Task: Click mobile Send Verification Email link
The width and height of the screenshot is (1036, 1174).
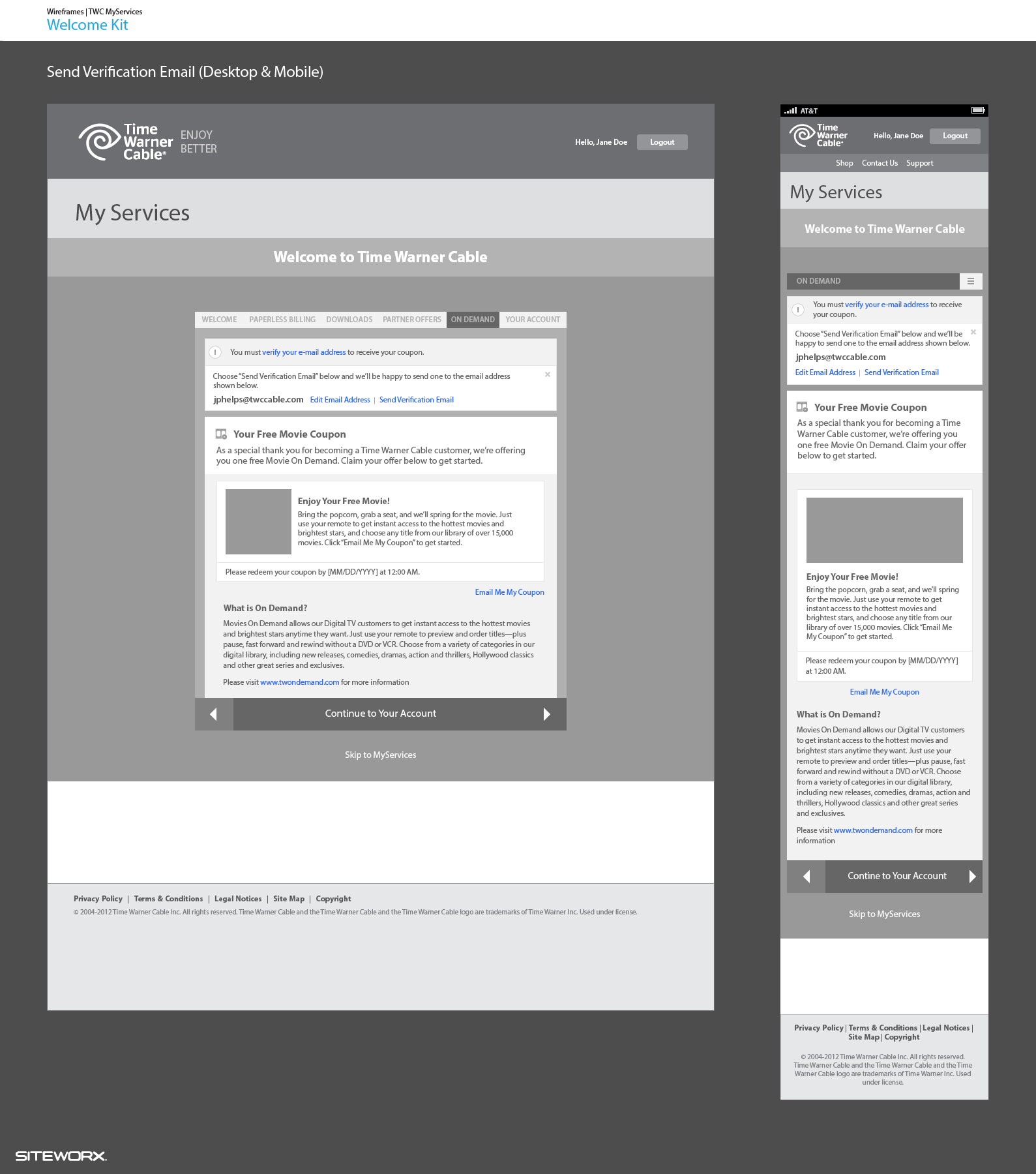Action: (902, 372)
